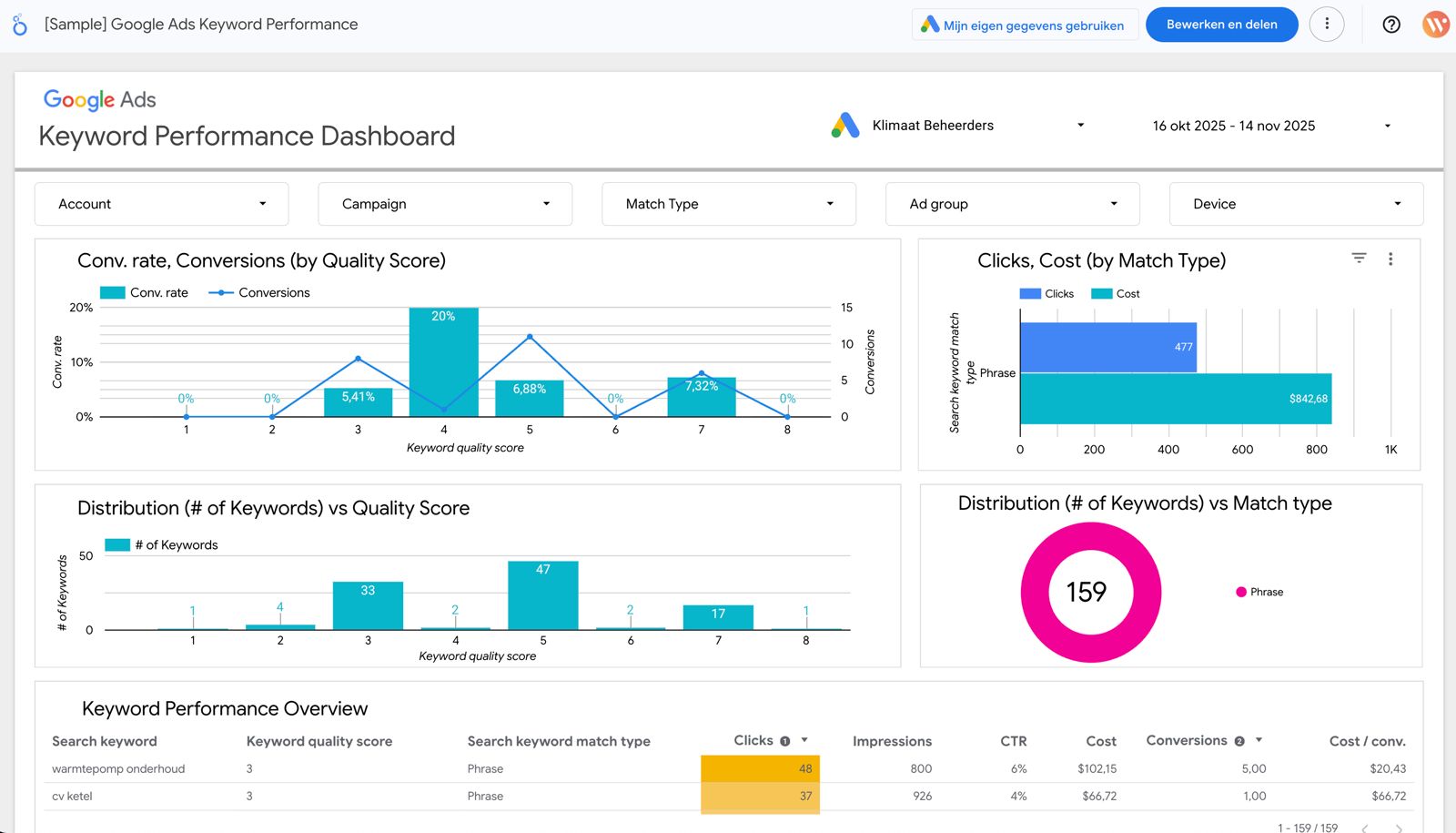1456x833 pixels.
Task: Go to next page of keyword table
Action: (1399, 828)
